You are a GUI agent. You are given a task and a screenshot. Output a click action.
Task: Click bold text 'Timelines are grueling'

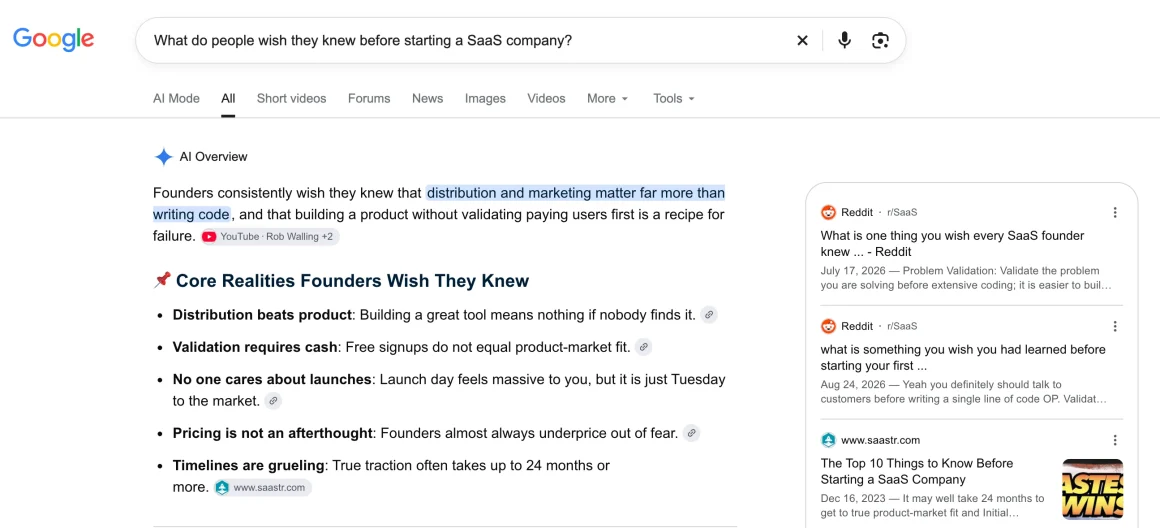click(x=249, y=466)
